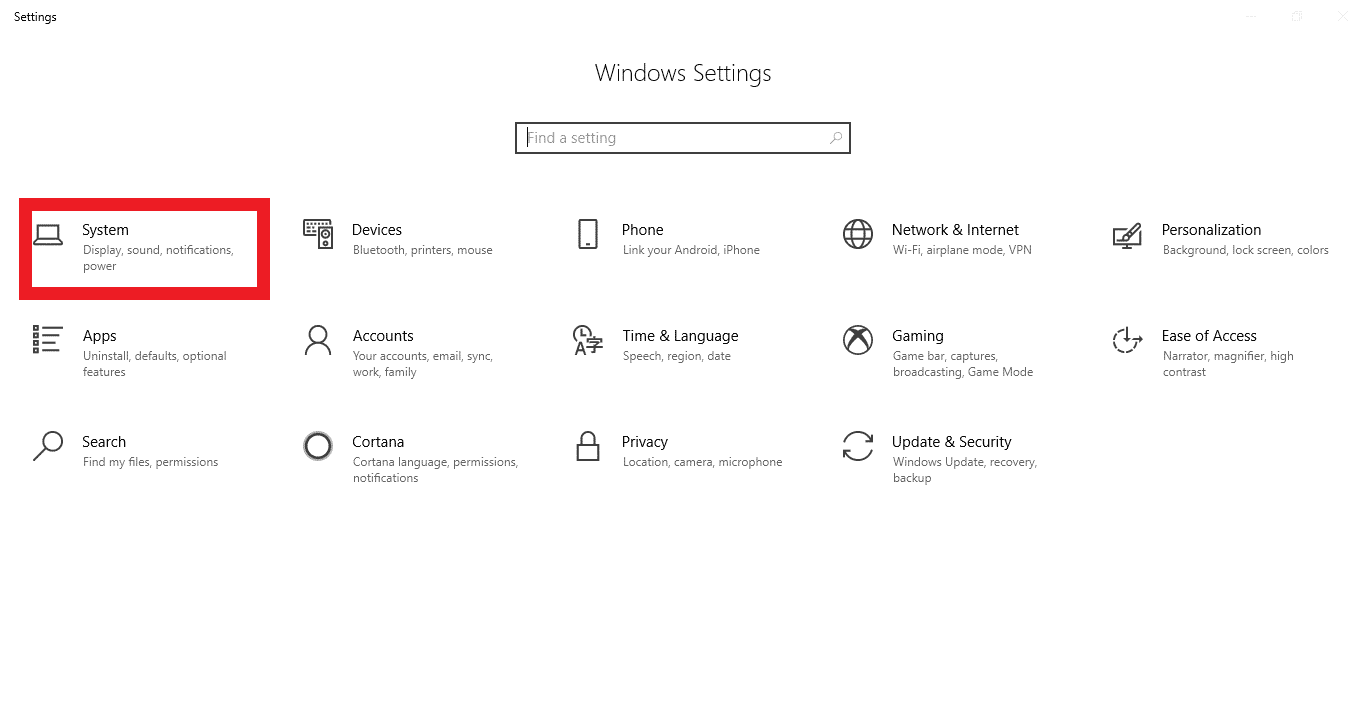The width and height of the screenshot is (1366, 728).
Task: Select the Gaming Xbox icon
Action: click(x=858, y=340)
